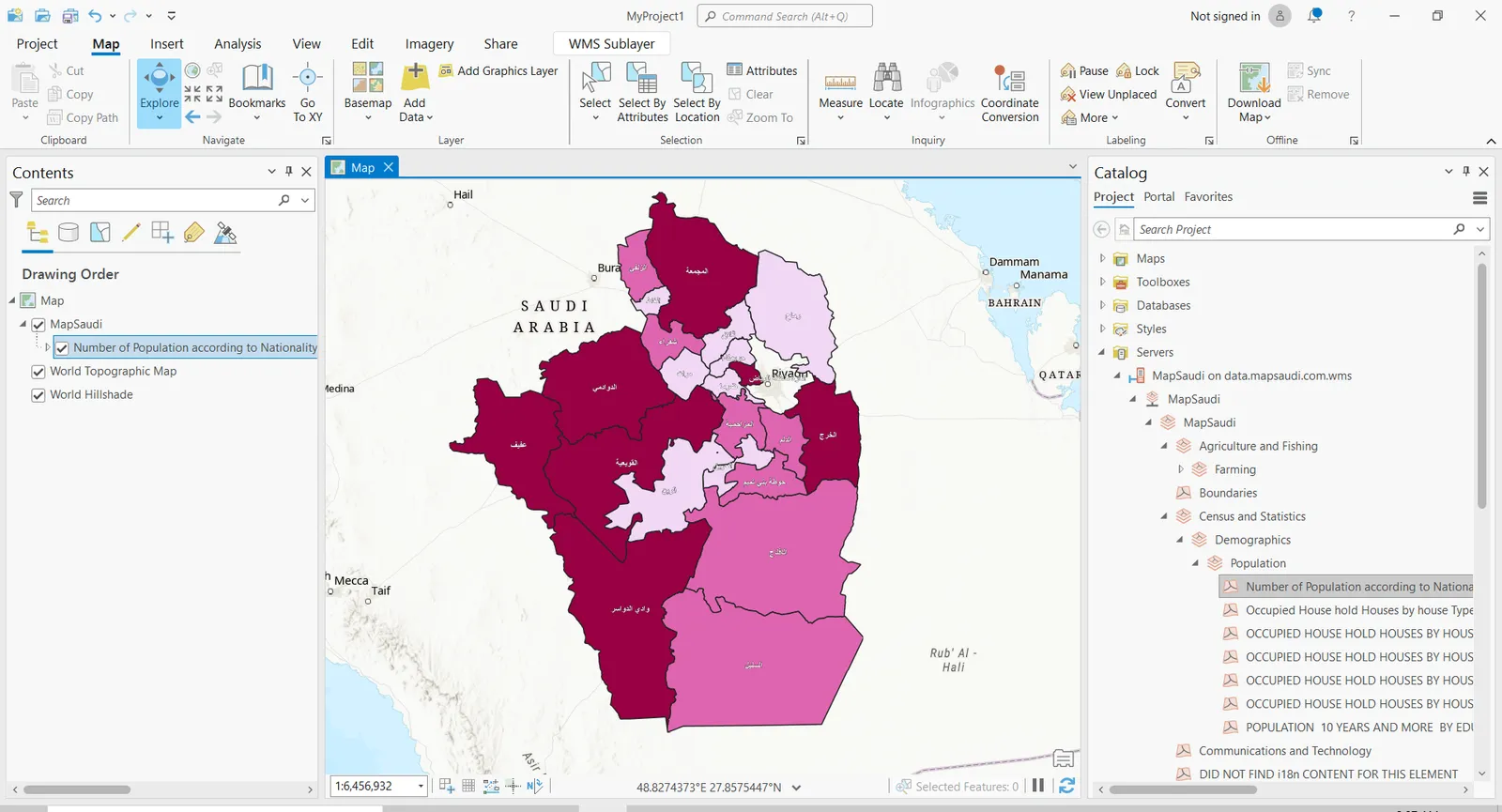Image resolution: width=1502 pixels, height=812 pixels.
Task: Expand the Toolboxes catalog node
Action: pos(1102,282)
